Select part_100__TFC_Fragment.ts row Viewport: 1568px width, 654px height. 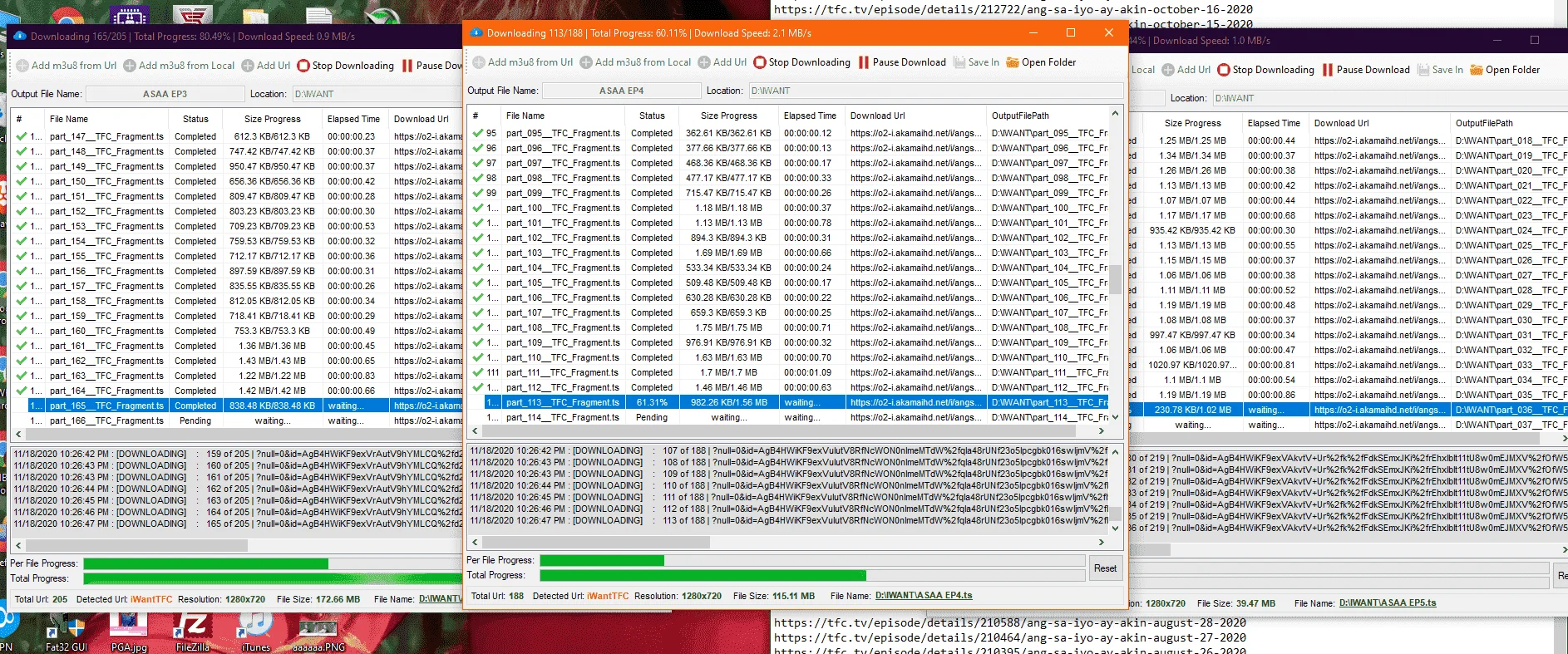(x=789, y=208)
